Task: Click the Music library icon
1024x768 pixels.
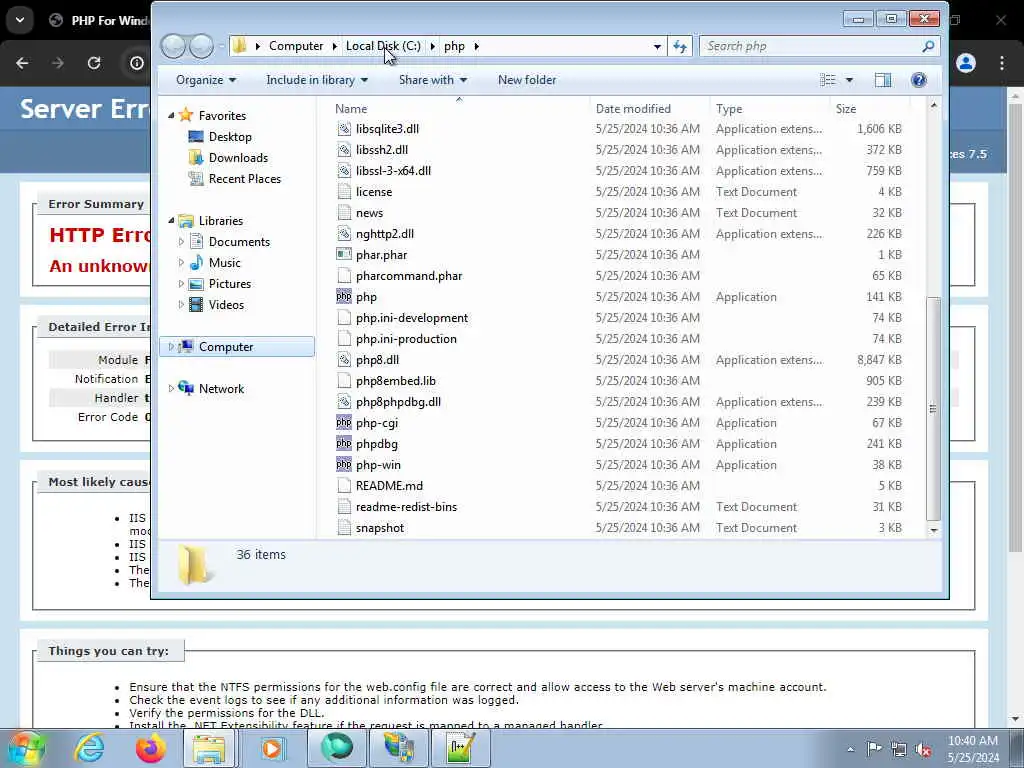Action: click(x=195, y=263)
